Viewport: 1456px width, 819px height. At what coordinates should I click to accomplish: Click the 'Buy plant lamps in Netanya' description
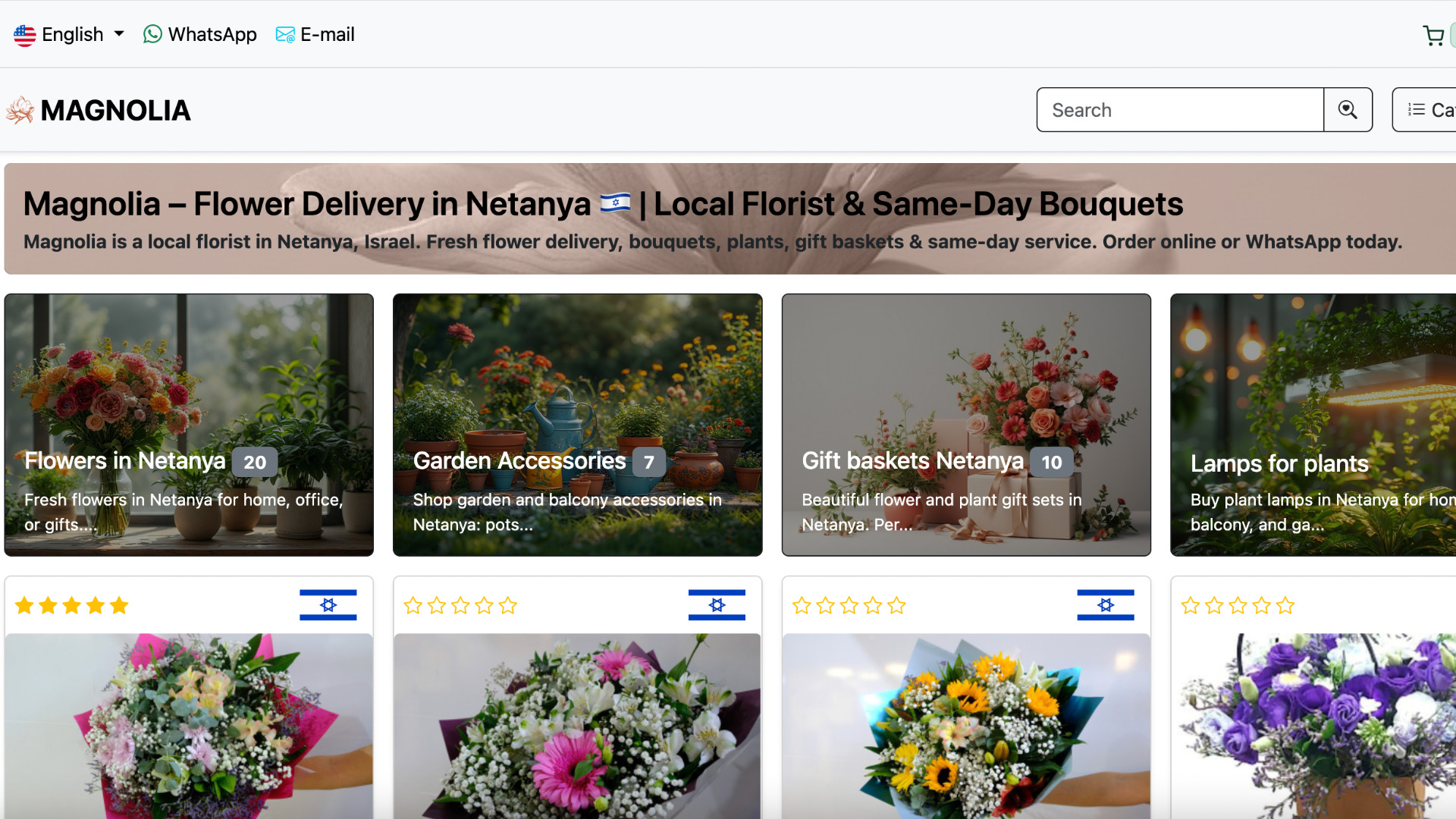click(x=1323, y=512)
